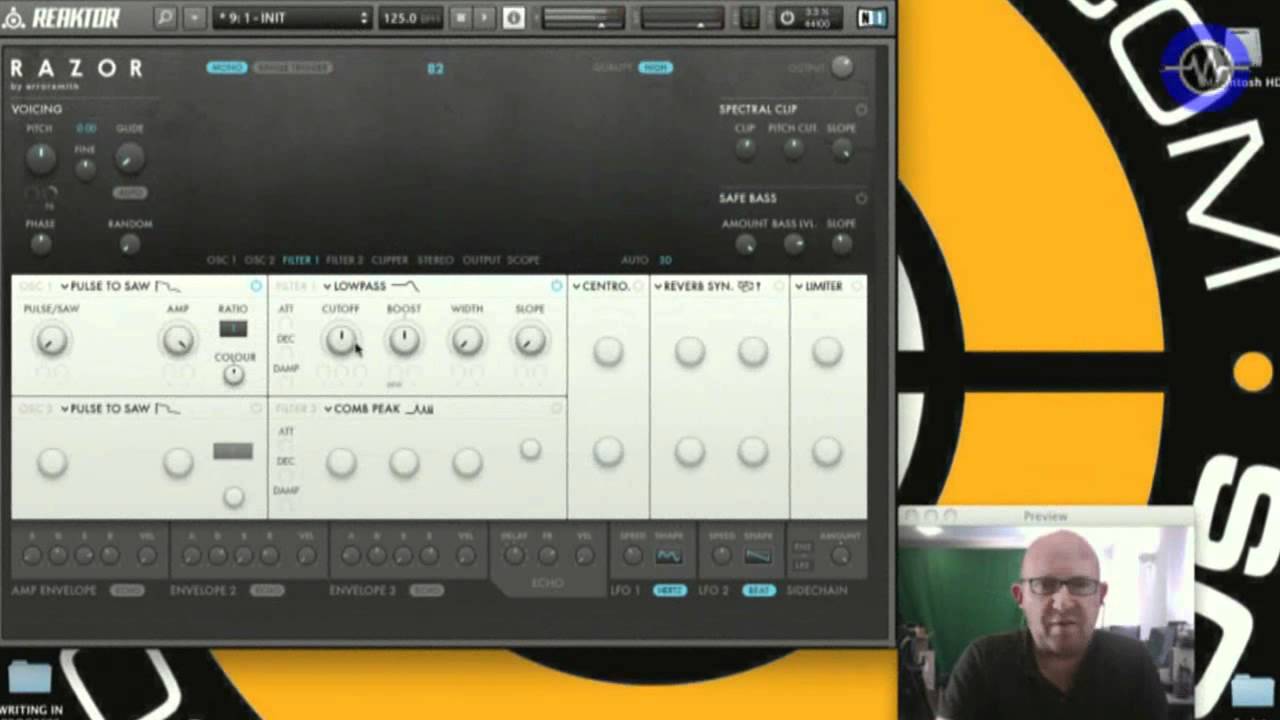The image size is (1280, 720).
Task: Click the GLIDE knob
Action: [x=129, y=157]
